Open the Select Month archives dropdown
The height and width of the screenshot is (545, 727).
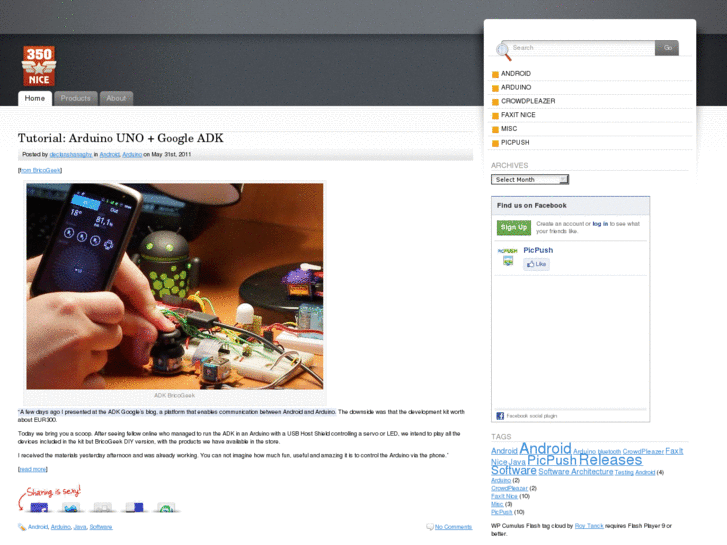click(530, 180)
